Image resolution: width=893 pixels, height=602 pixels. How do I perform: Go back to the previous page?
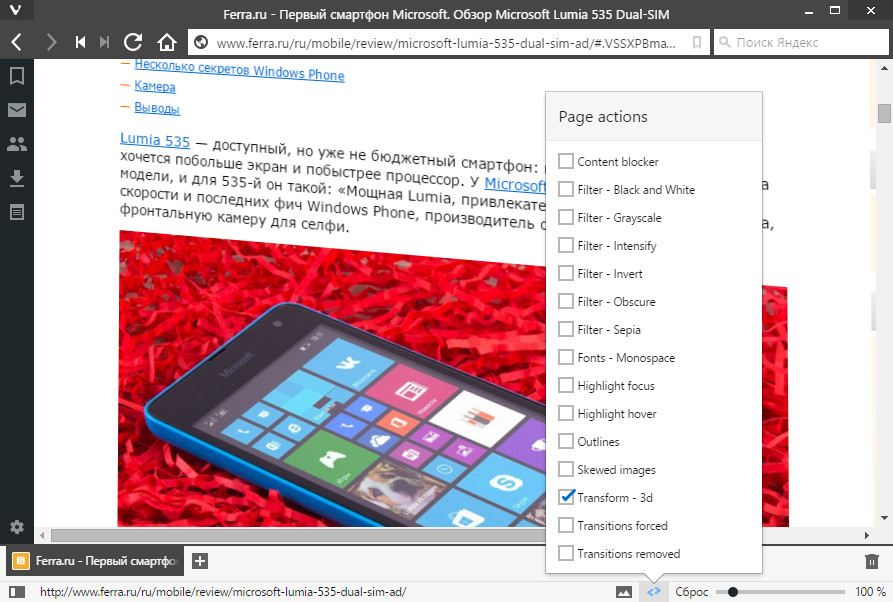click(x=17, y=42)
